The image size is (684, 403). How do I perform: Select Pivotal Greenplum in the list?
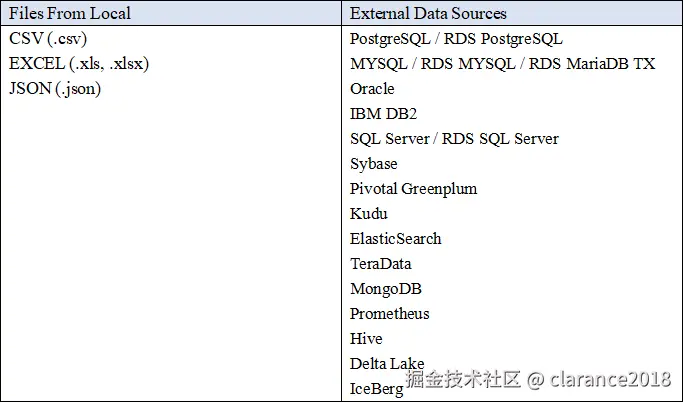pos(414,189)
